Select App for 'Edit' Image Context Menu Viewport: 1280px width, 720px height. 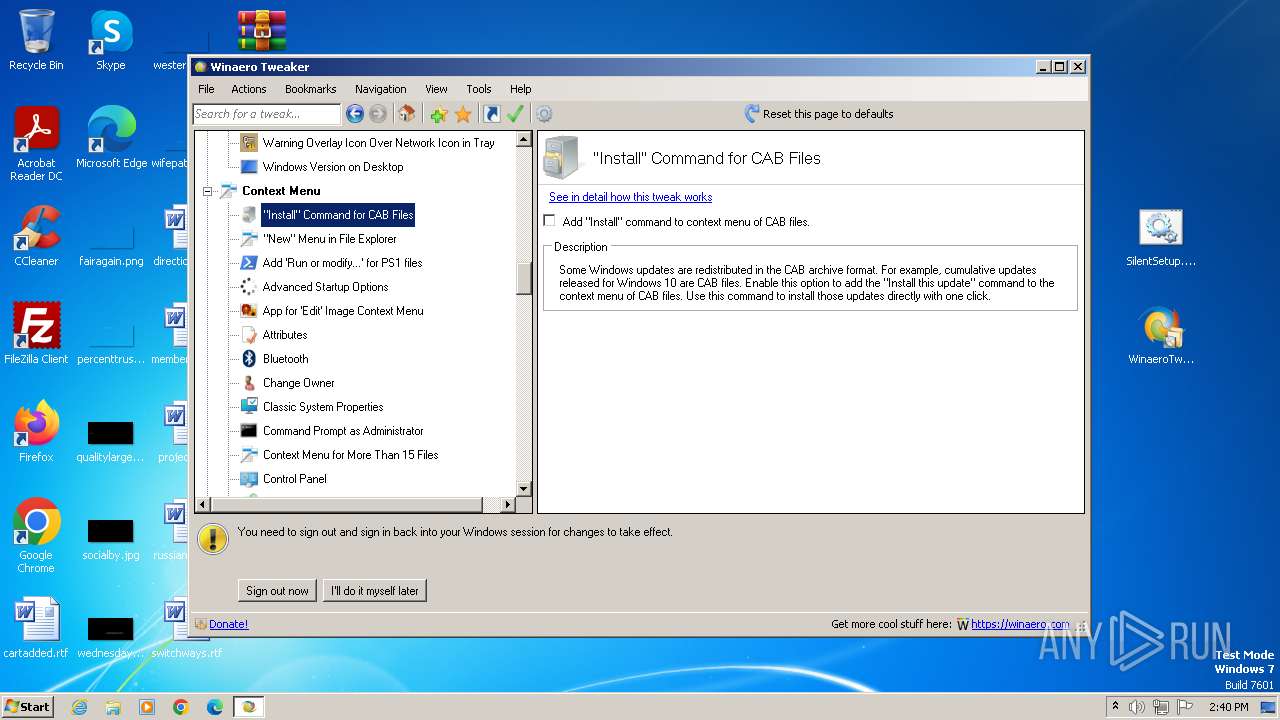tap(343, 311)
